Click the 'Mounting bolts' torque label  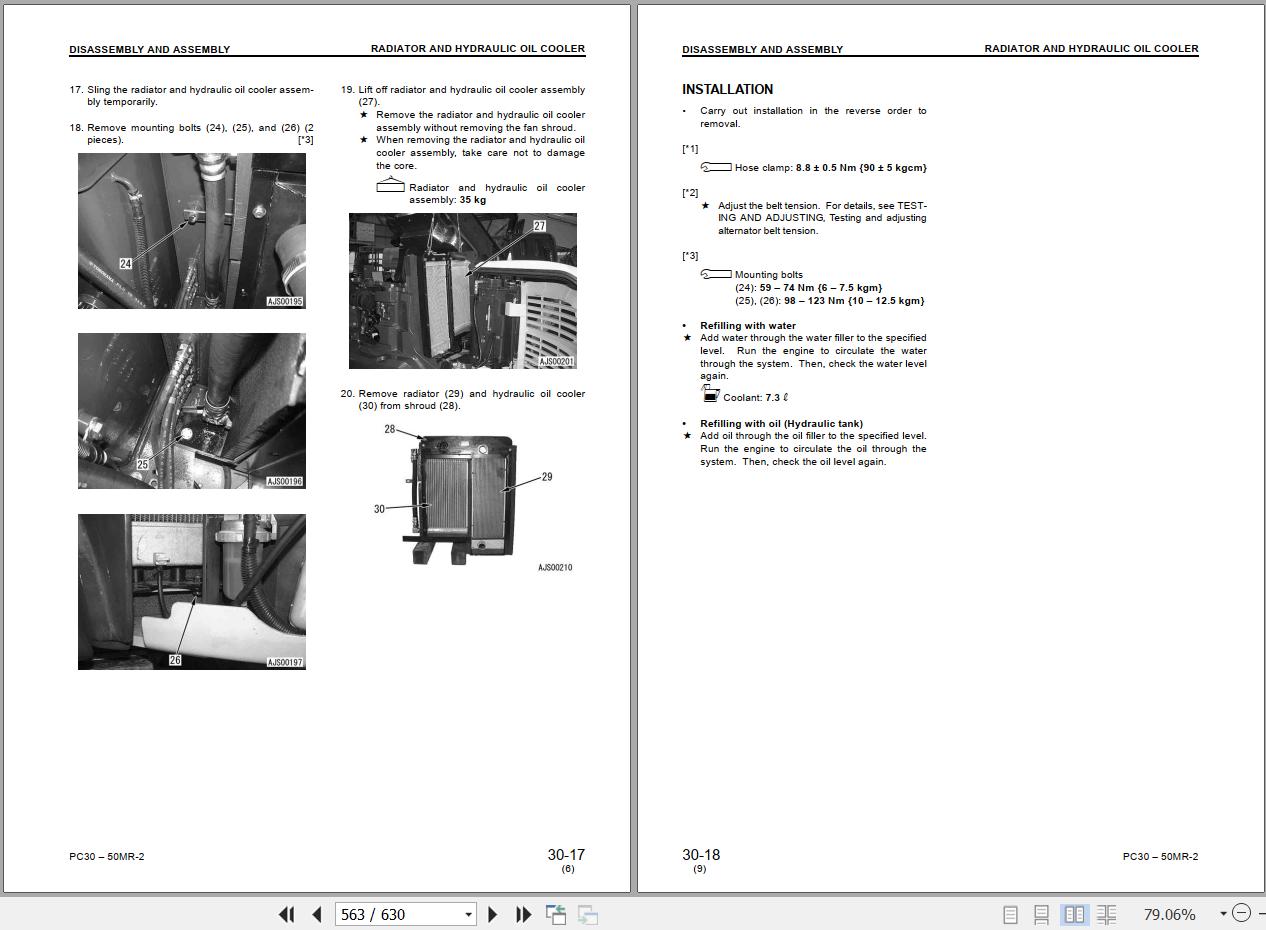pos(768,275)
